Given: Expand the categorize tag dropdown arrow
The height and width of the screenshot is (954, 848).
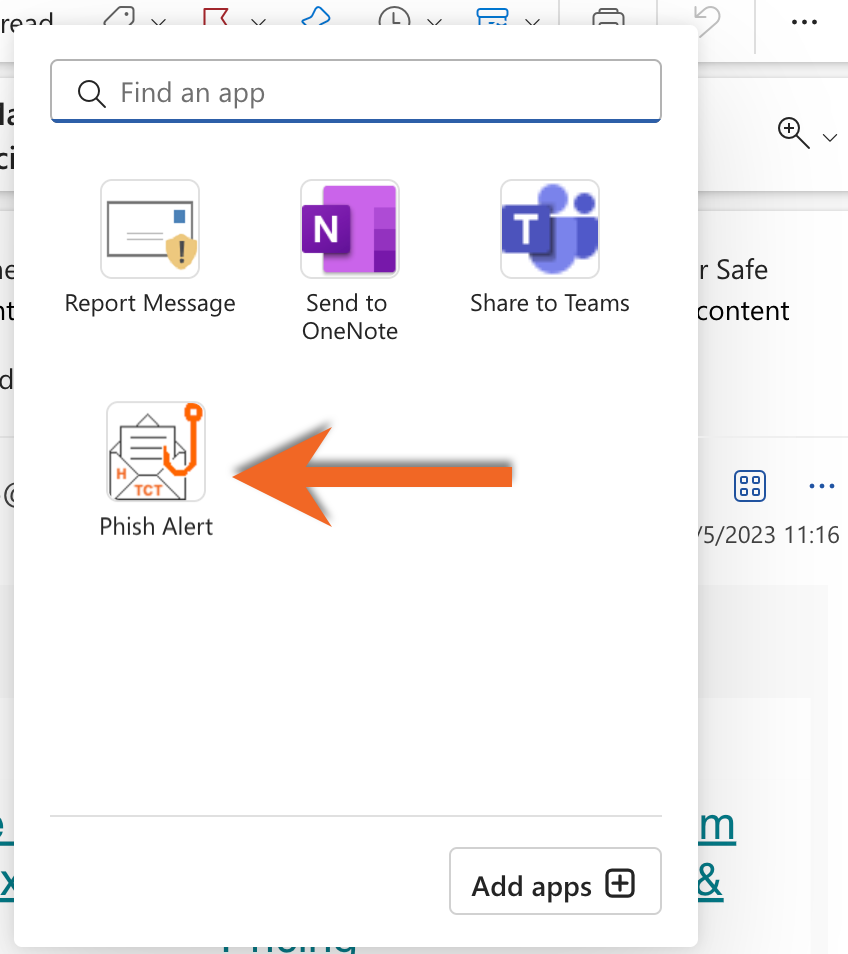Looking at the screenshot, I should pyautogui.click(x=157, y=22).
